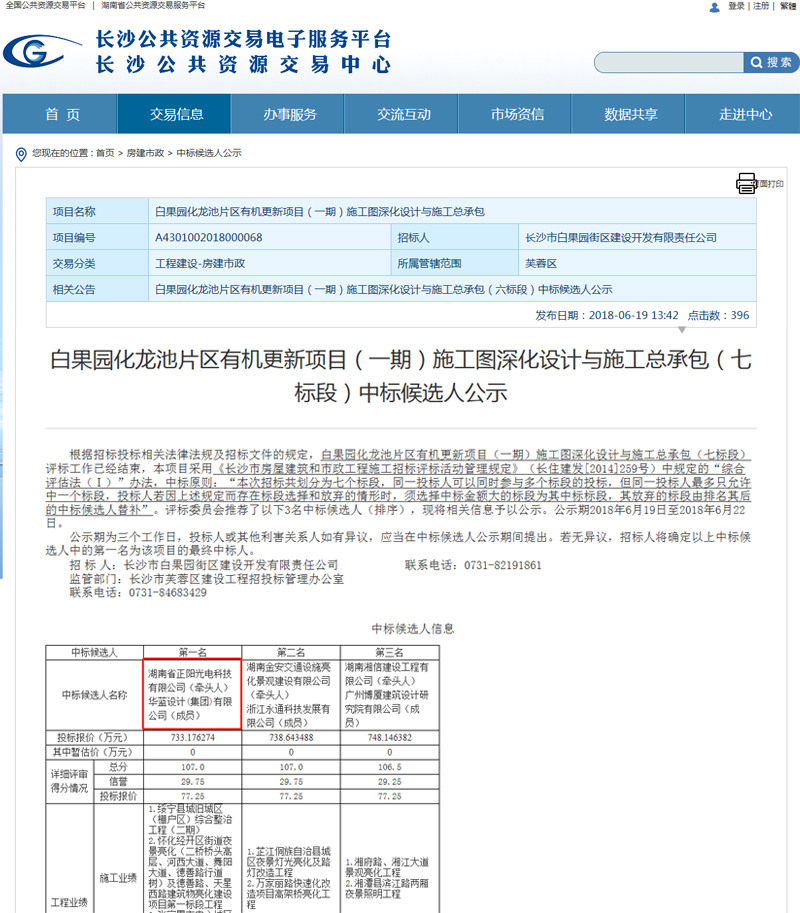The height and width of the screenshot is (913, 800).
Task: Click the location pin icon in breadcrumb
Action: pyautogui.click(x=21, y=153)
